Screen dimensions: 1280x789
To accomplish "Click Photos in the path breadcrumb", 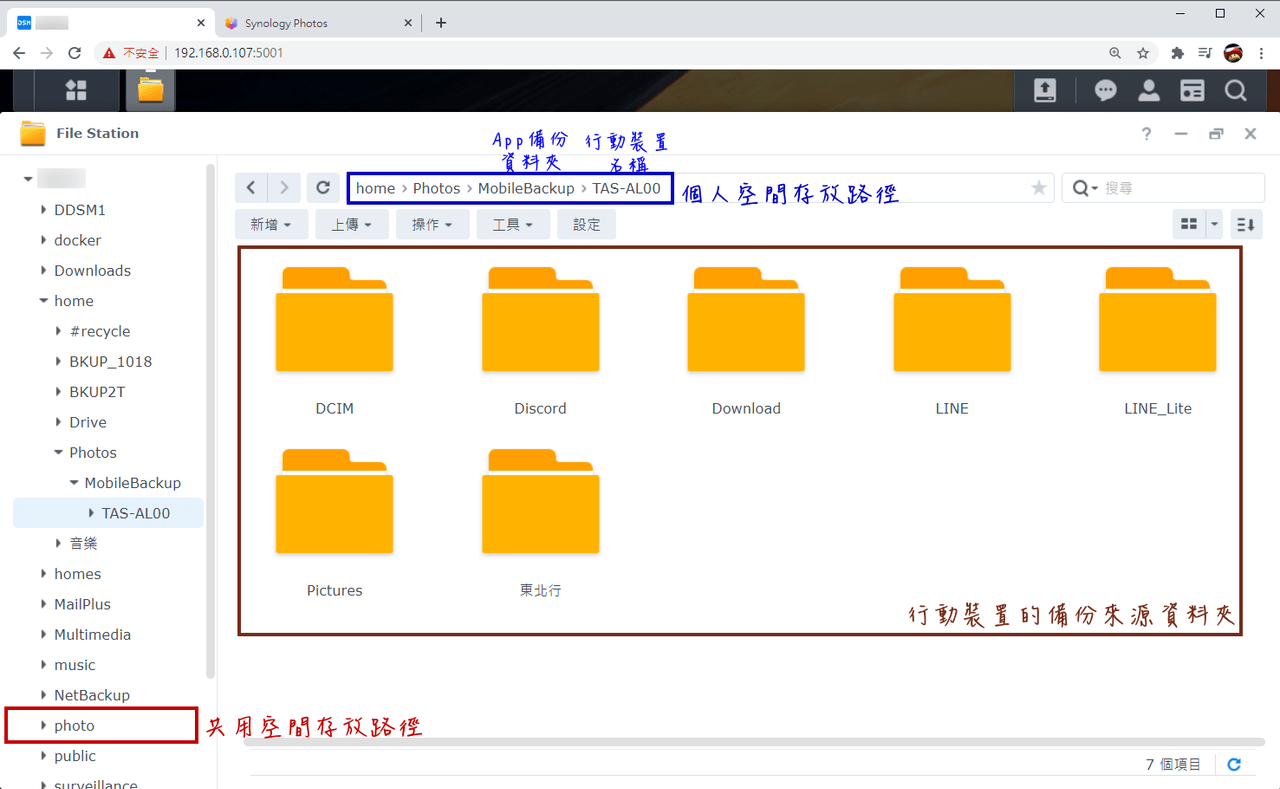I will 437,188.
